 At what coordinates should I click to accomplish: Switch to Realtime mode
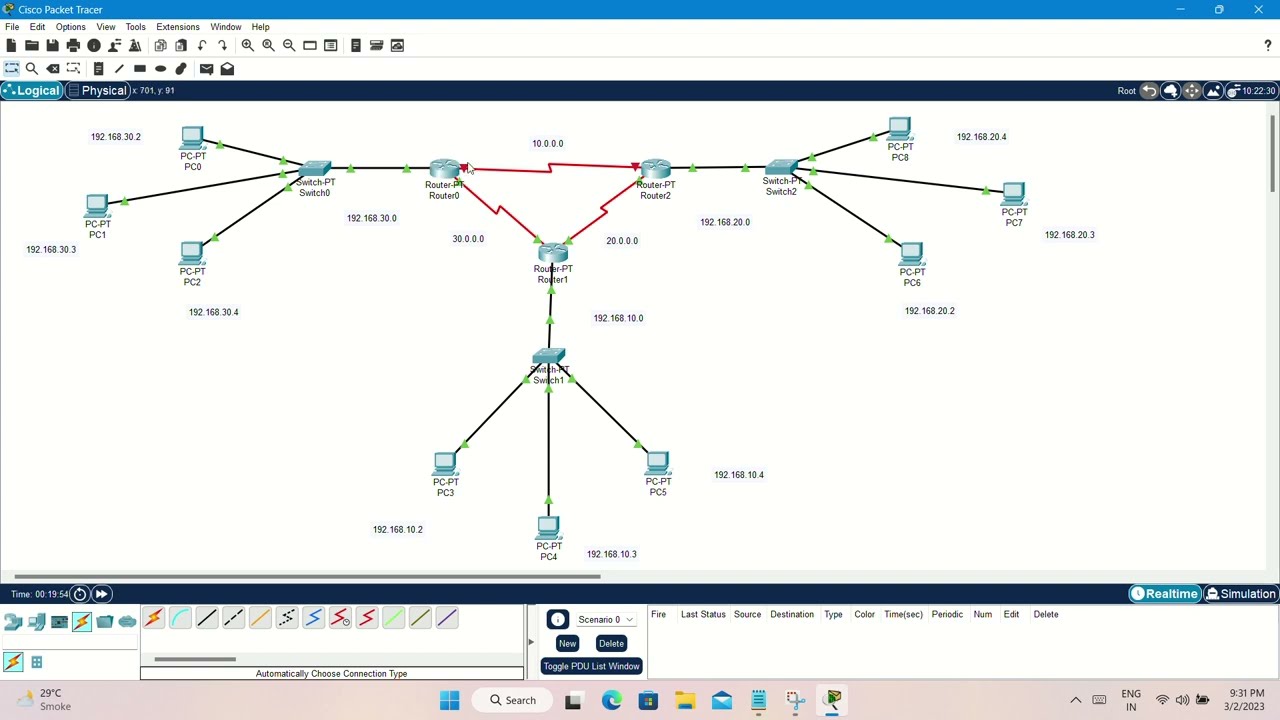coord(1164,594)
